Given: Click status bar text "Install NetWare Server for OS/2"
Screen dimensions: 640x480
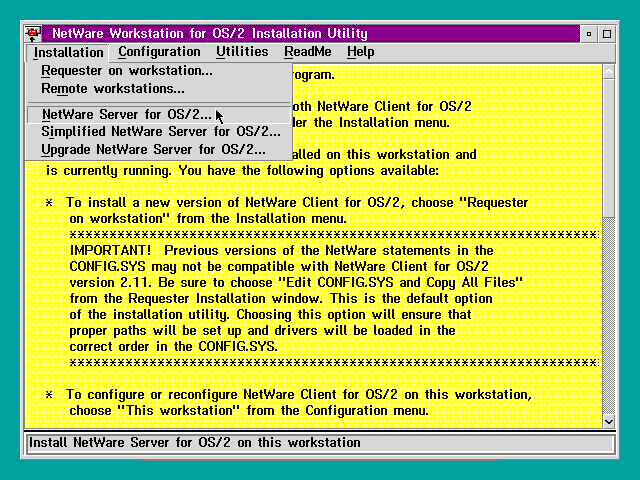Looking at the screenshot, I should [195, 442].
